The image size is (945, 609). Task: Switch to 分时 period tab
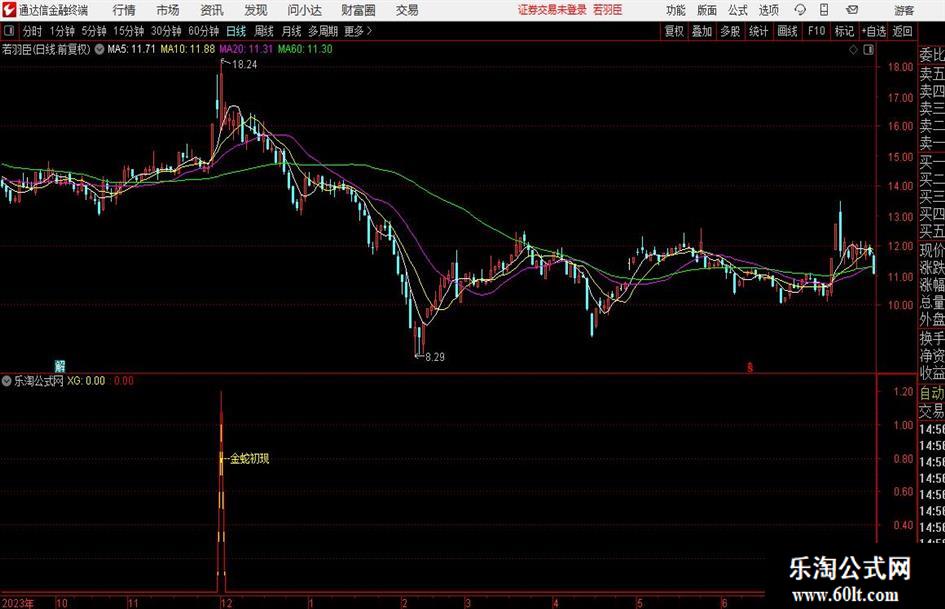click(32, 31)
